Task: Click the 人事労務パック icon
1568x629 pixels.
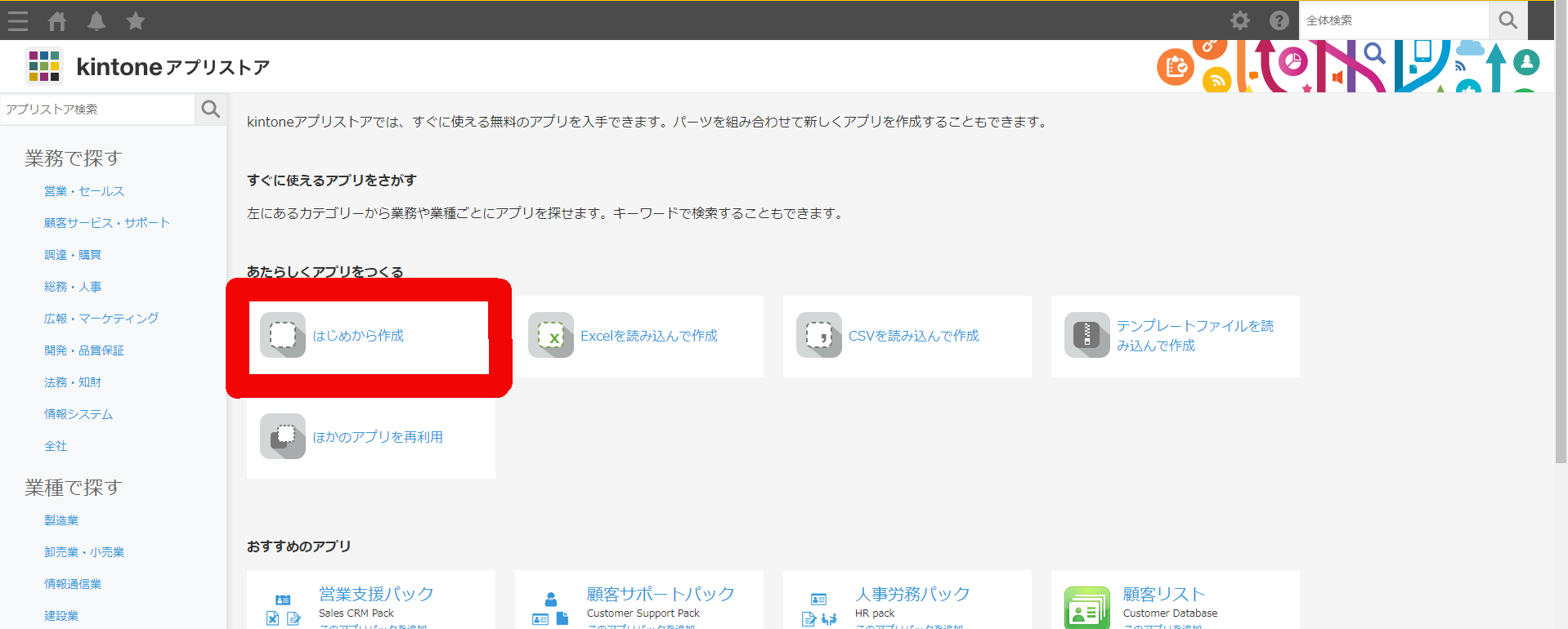Action: pyautogui.click(x=819, y=610)
